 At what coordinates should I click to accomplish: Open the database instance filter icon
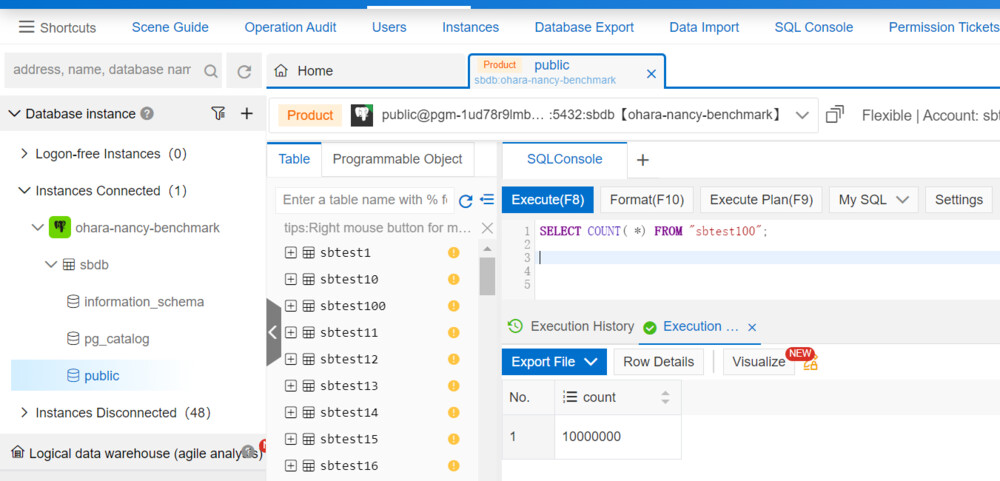[218, 114]
